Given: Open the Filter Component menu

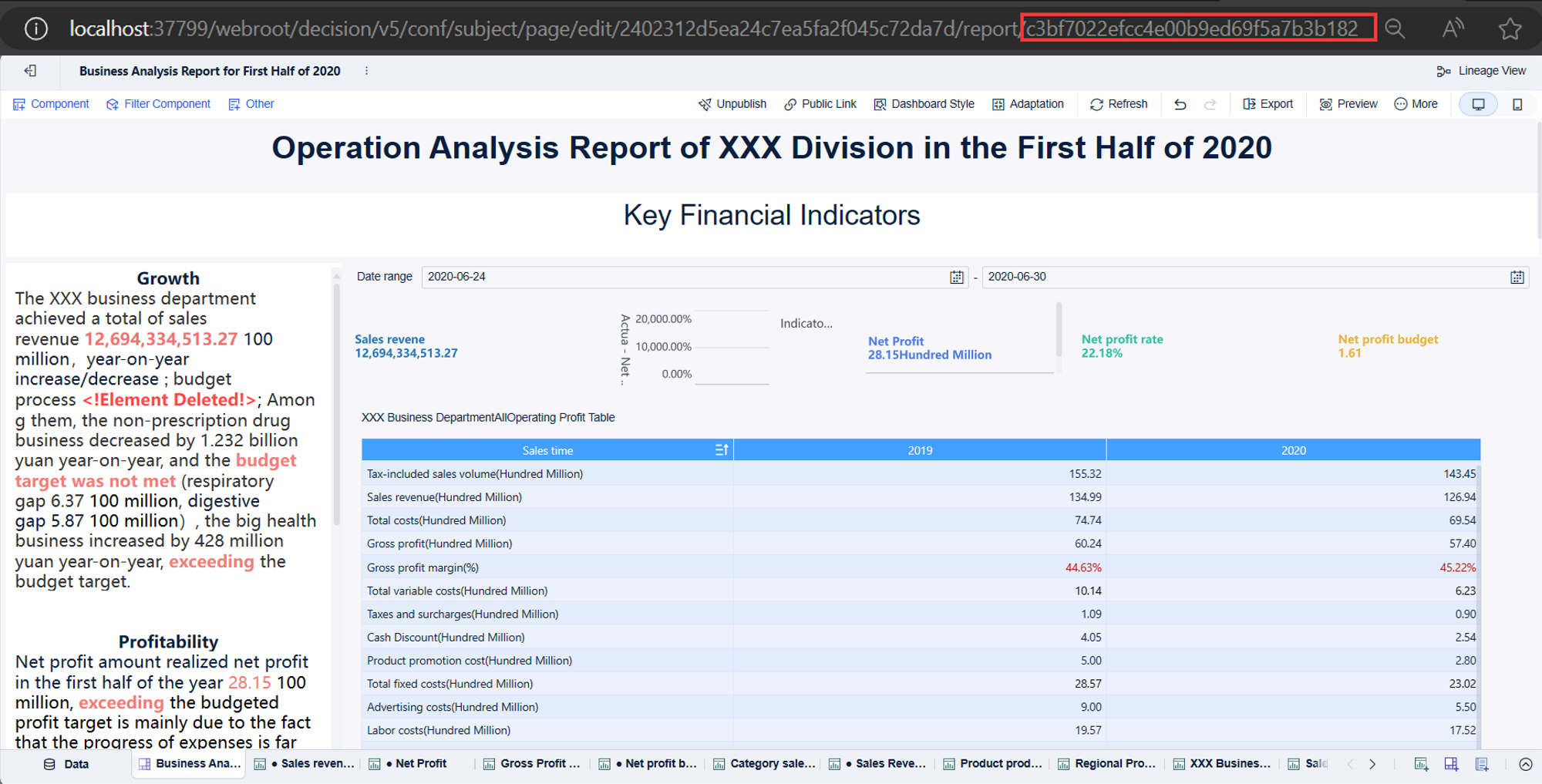Looking at the screenshot, I should tap(157, 103).
